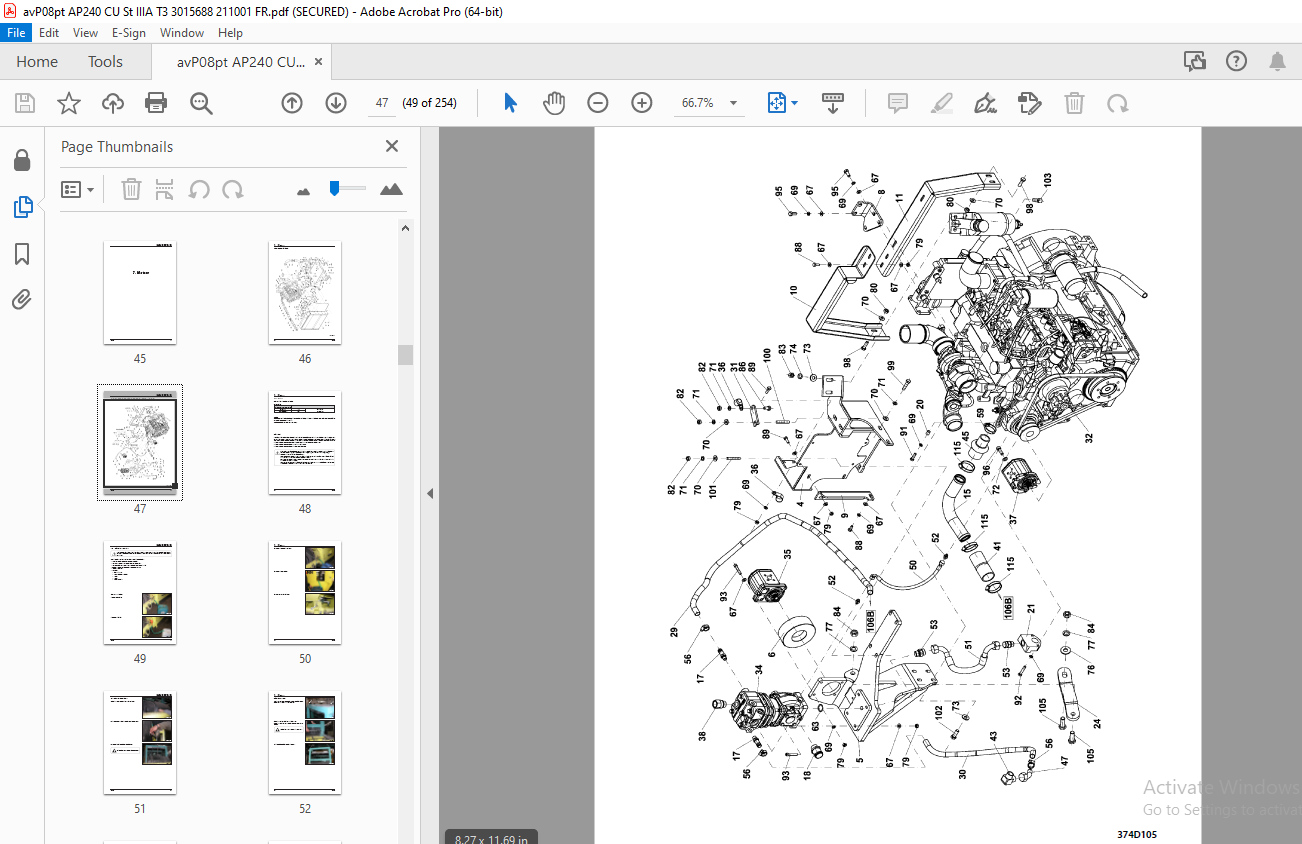Screen dimensions: 1302x844
Task: Open the share feedback icon in the top right
Action: pyautogui.click(x=1195, y=62)
